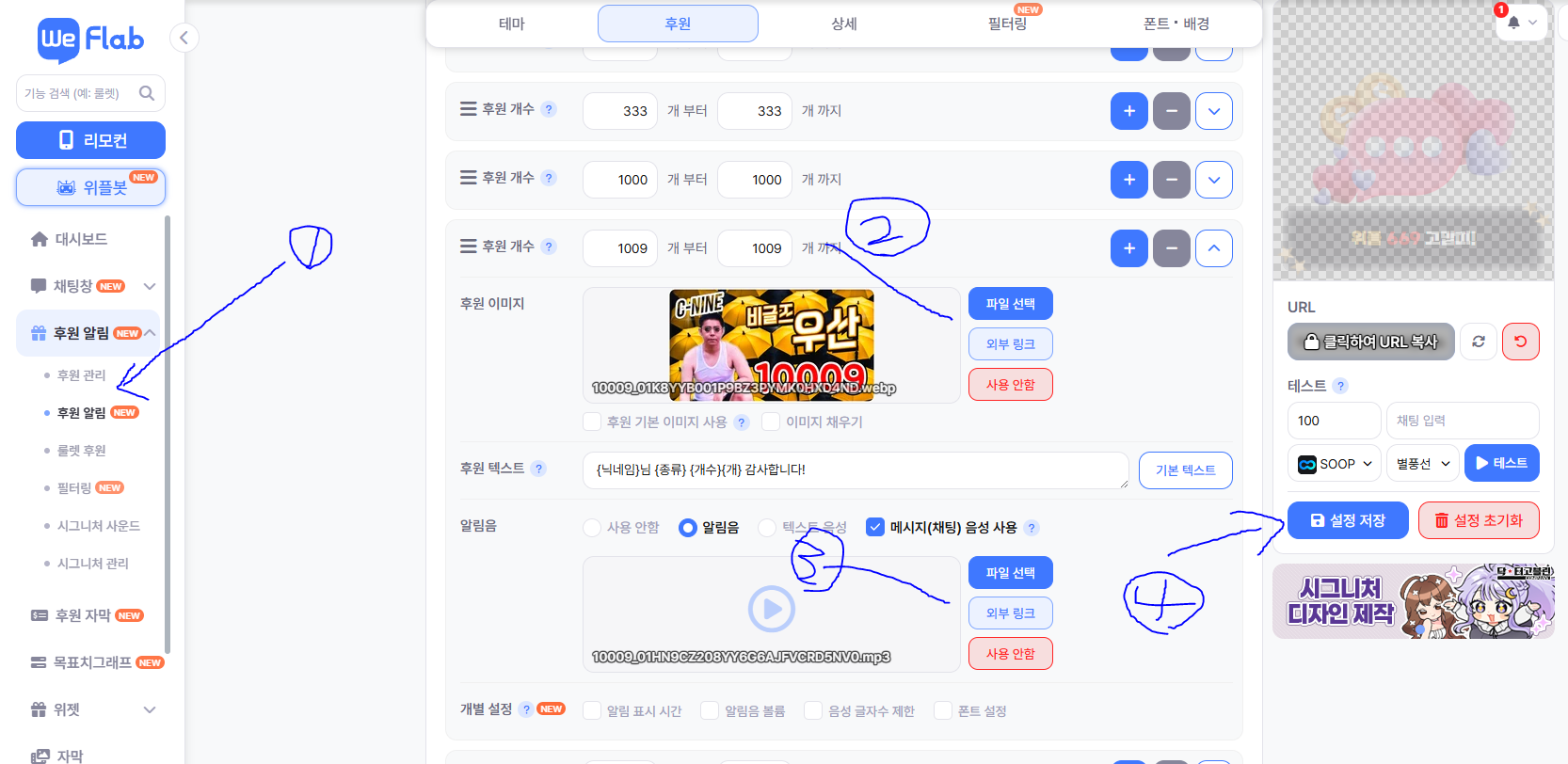Switch to the 필터링 tab

click(1007, 24)
